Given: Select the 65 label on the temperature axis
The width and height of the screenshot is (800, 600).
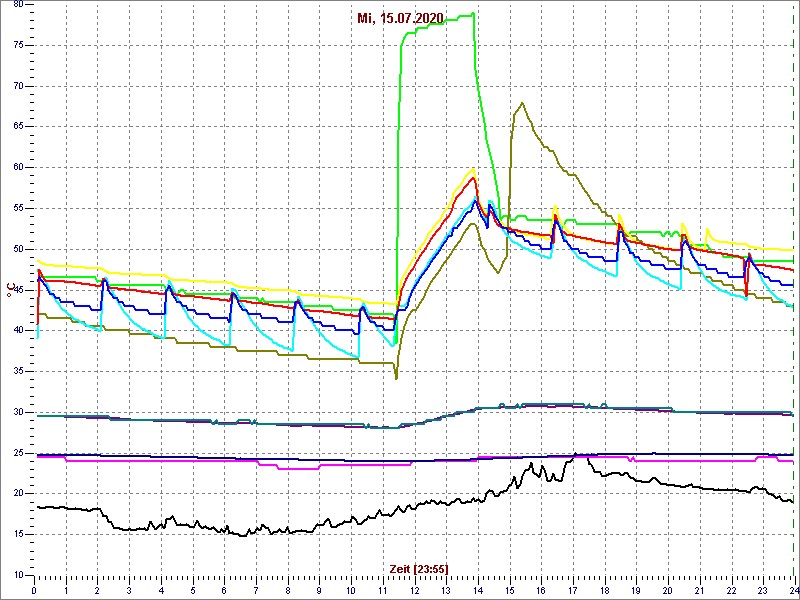Looking at the screenshot, I should pyautogui.click(x=18, y=127).
